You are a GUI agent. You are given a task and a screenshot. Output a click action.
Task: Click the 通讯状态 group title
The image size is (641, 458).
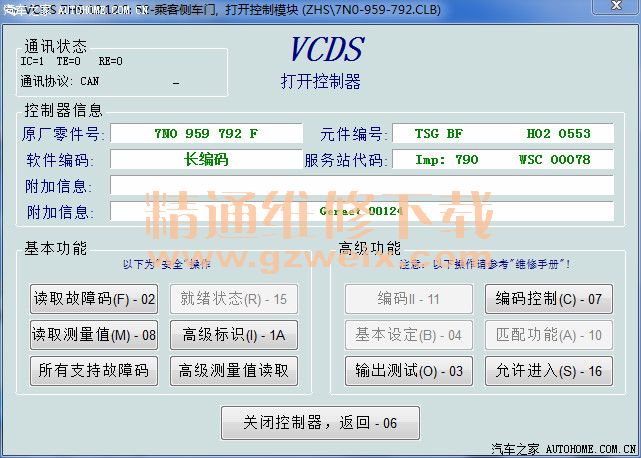coord(56,46)
